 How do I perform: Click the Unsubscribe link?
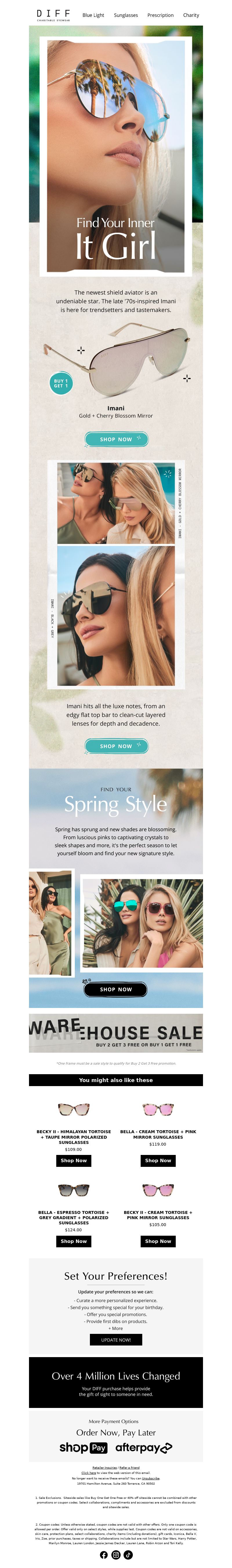pos(151,1479)
